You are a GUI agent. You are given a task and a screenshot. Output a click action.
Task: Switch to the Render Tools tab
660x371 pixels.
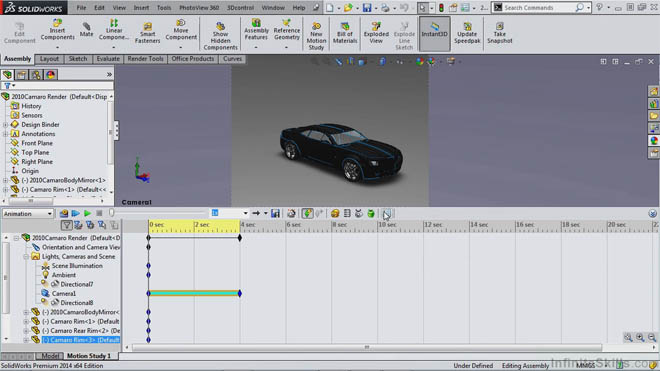tap(145, 59)
